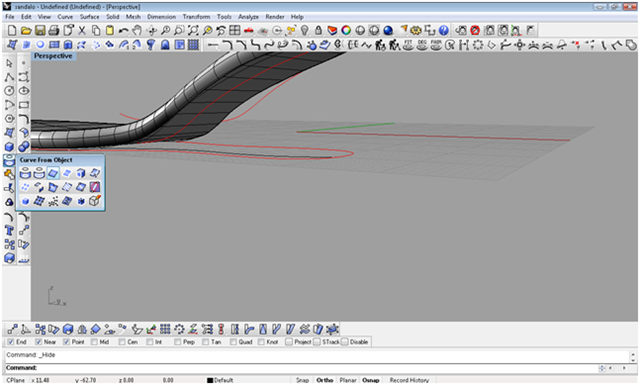Click the Pan hand tool icon

(x=137, y=30)
